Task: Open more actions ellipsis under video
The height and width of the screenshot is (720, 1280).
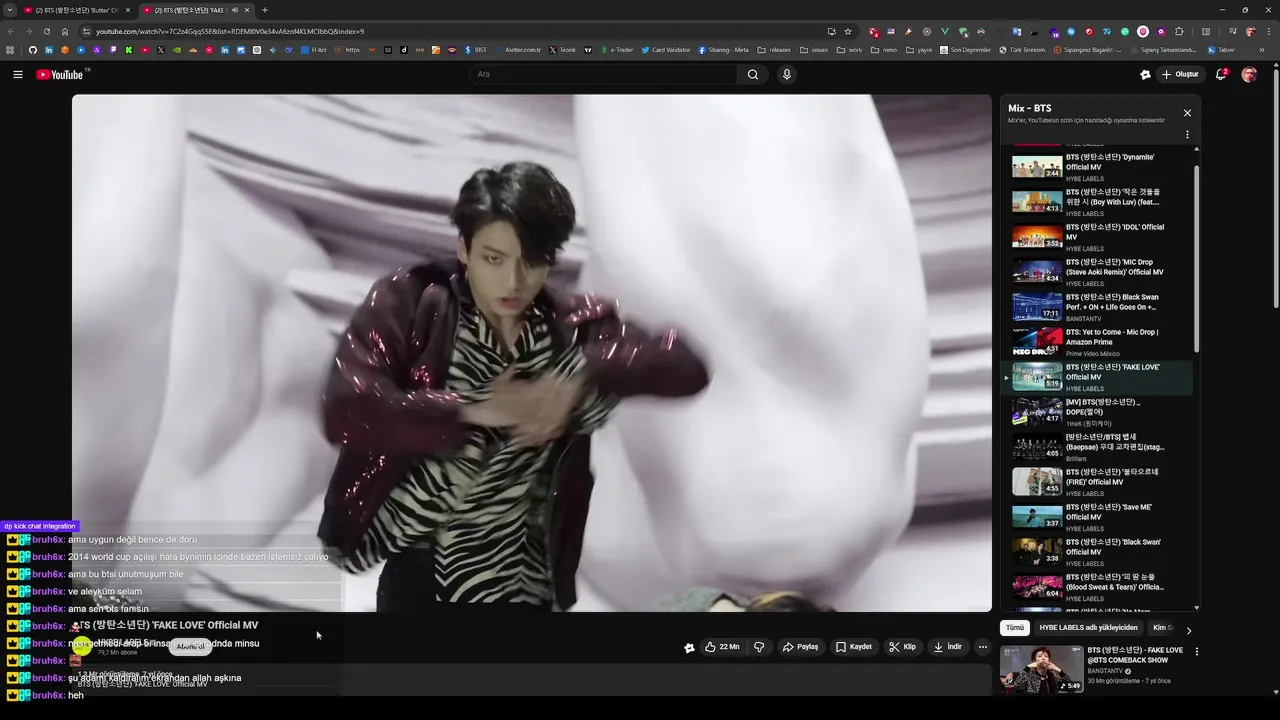Action: pyautogui.click(x=983, y=647)
